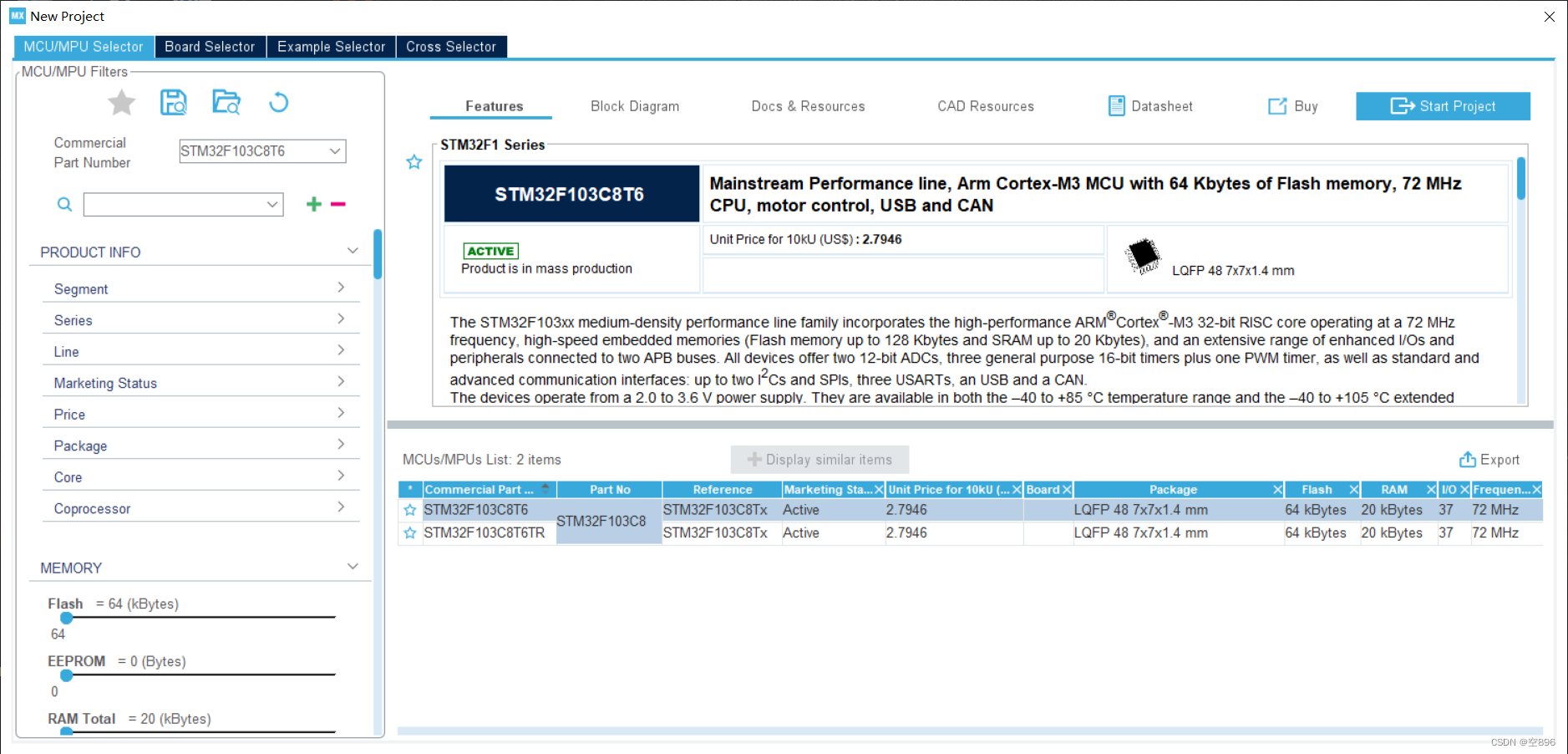Click the Datasheet button label
This screenshot has width=1568, height=754.
coord(1162,106)
